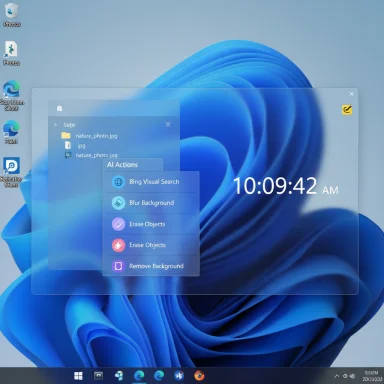Open the white-and-blue icon left of the active Edge

pos(119,376)
